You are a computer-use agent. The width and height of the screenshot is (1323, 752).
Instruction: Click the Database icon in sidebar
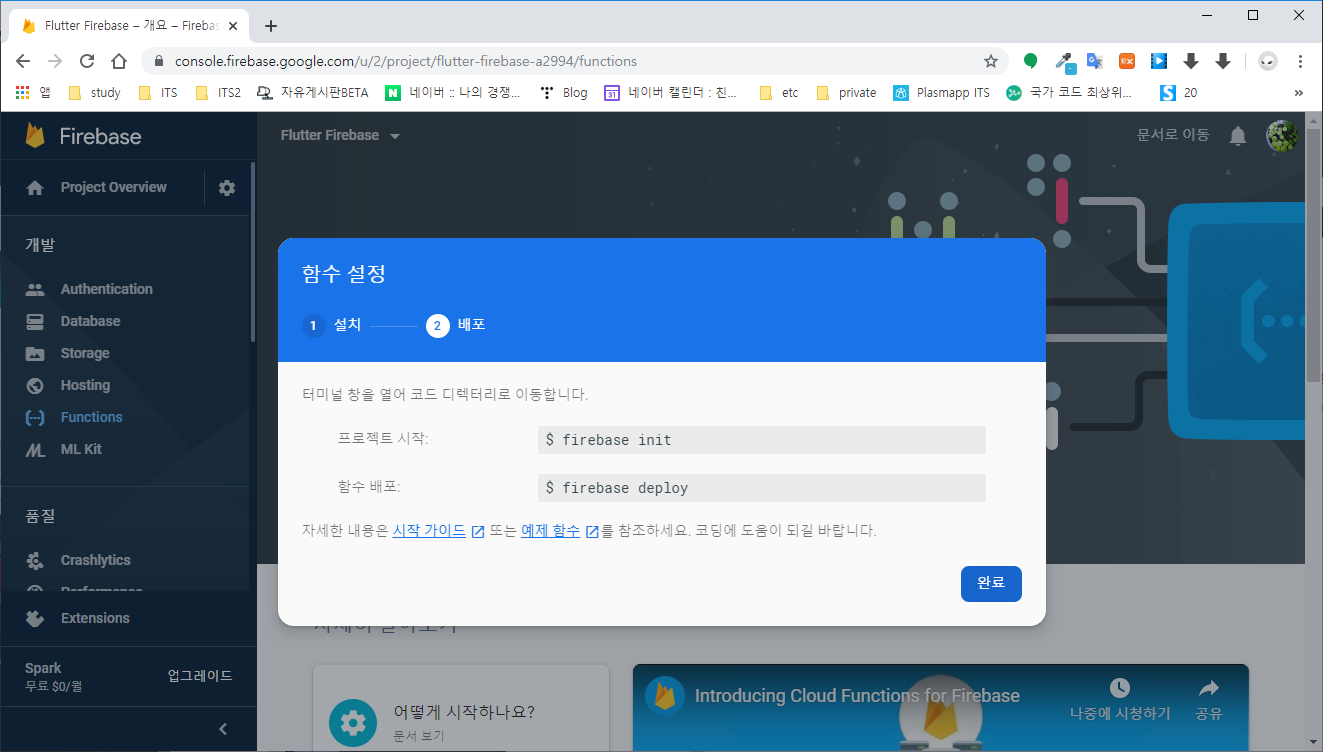tap(35, 321)
